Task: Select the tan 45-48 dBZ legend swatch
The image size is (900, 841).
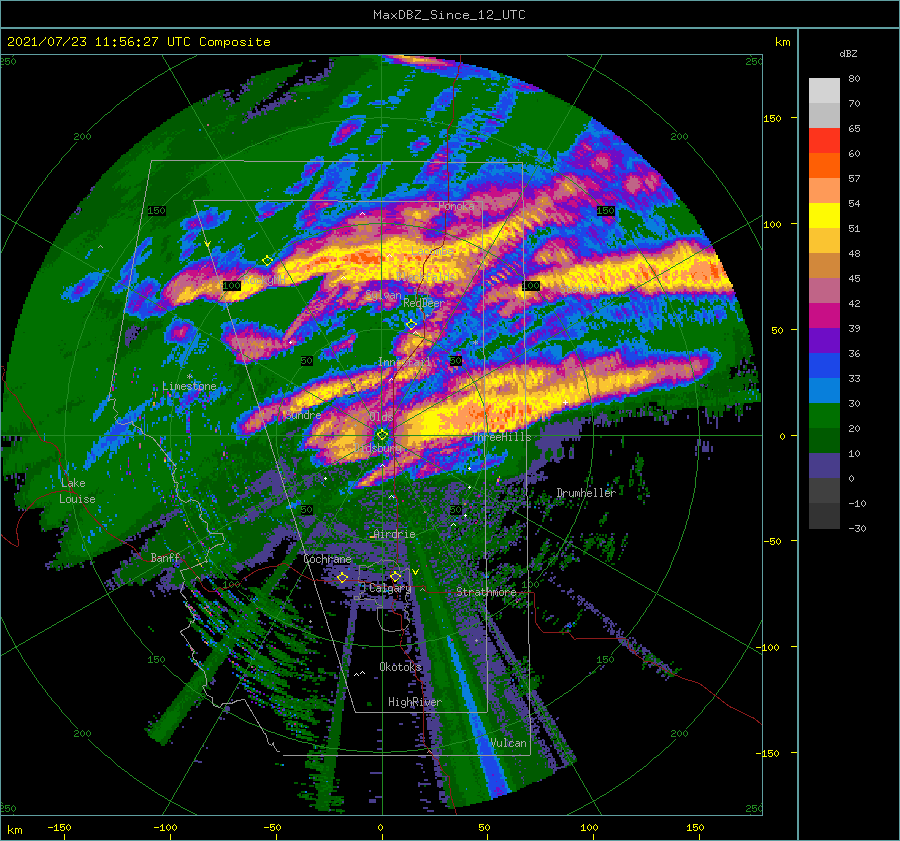Action: [824, 266]
